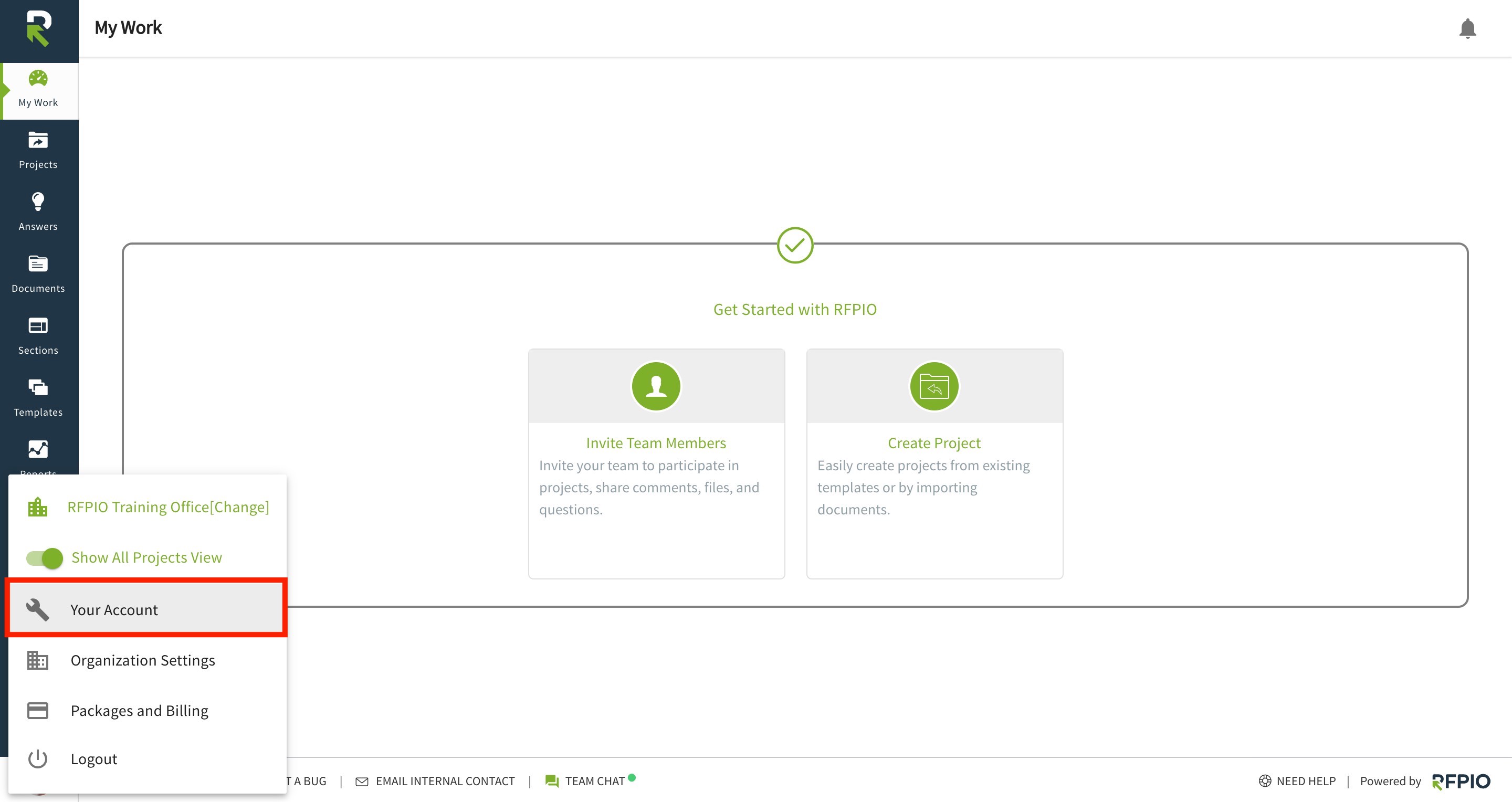Open the Projects folder icon

point(38,140)
